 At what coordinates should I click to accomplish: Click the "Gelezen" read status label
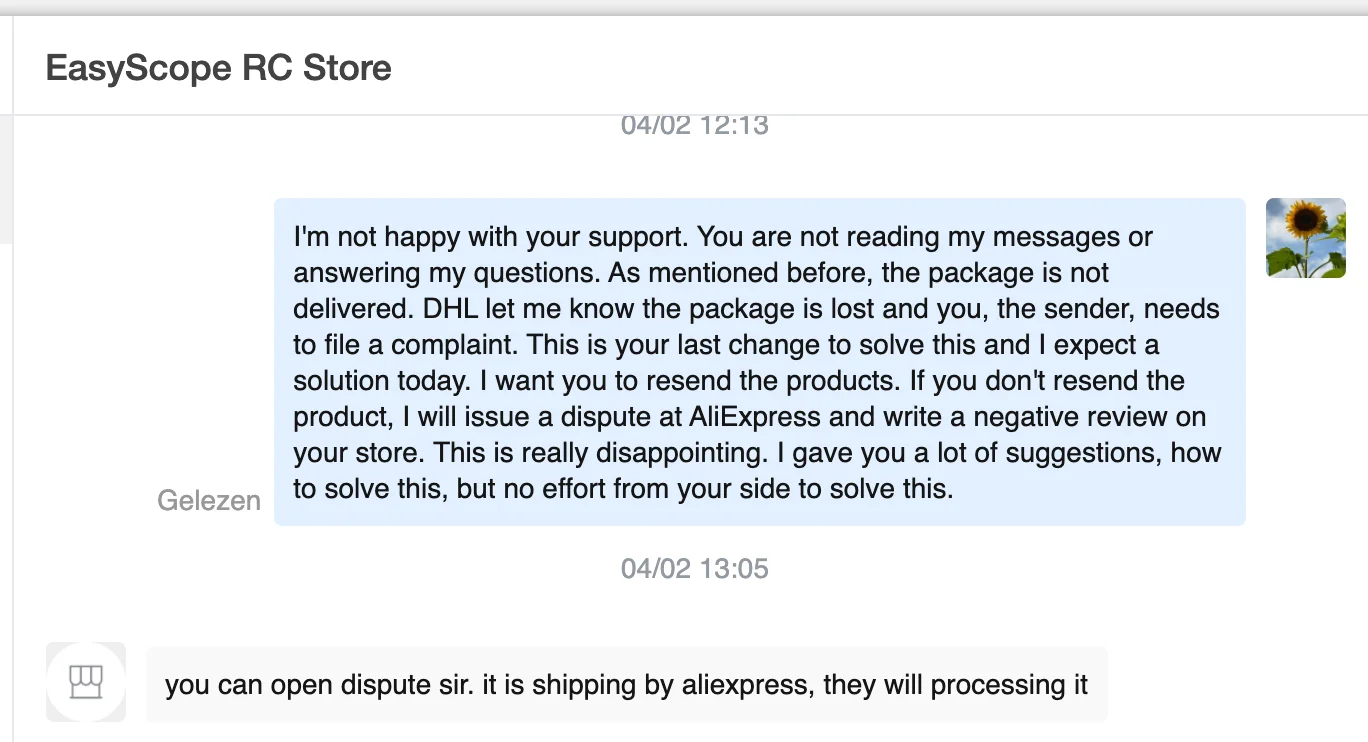tap(209, 501)
